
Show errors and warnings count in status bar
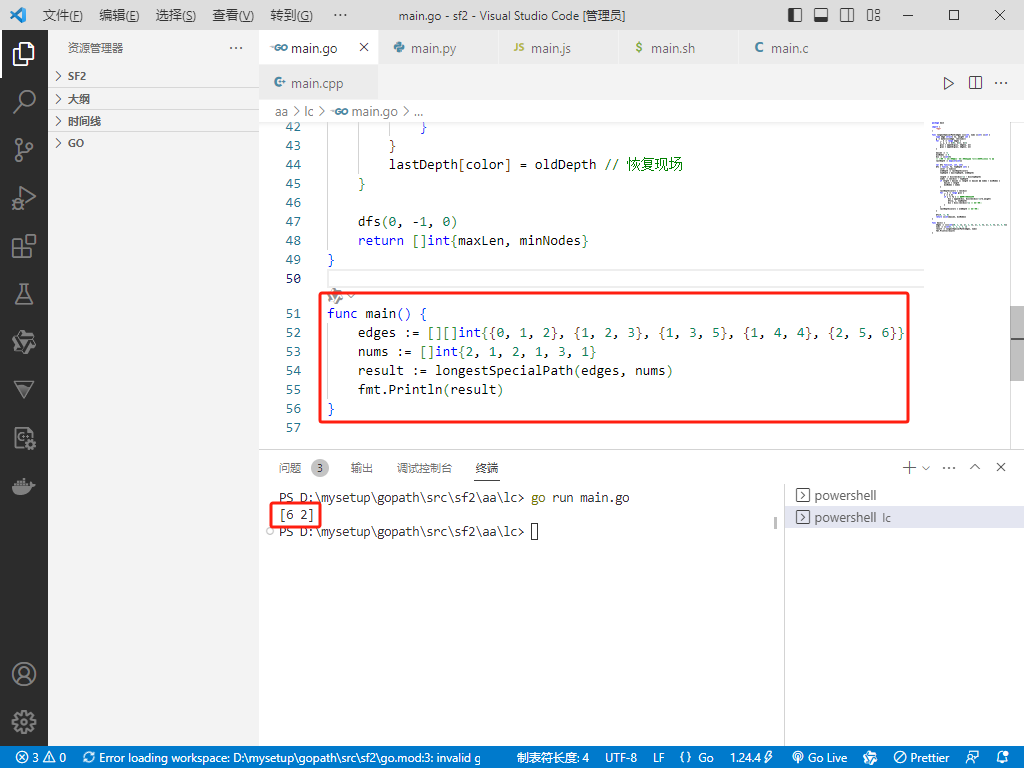point(41,758)
